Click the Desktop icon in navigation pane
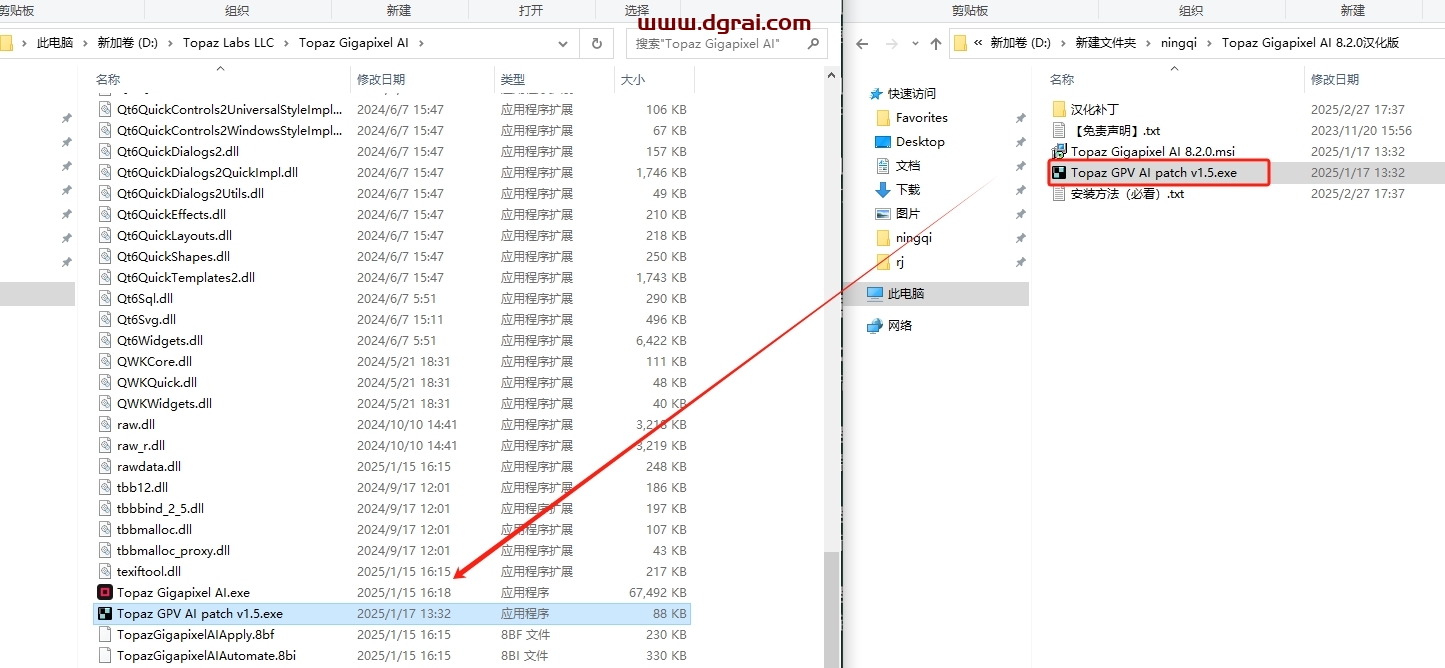Screen dimensions: 1445x668 click(x=883, y=142)
